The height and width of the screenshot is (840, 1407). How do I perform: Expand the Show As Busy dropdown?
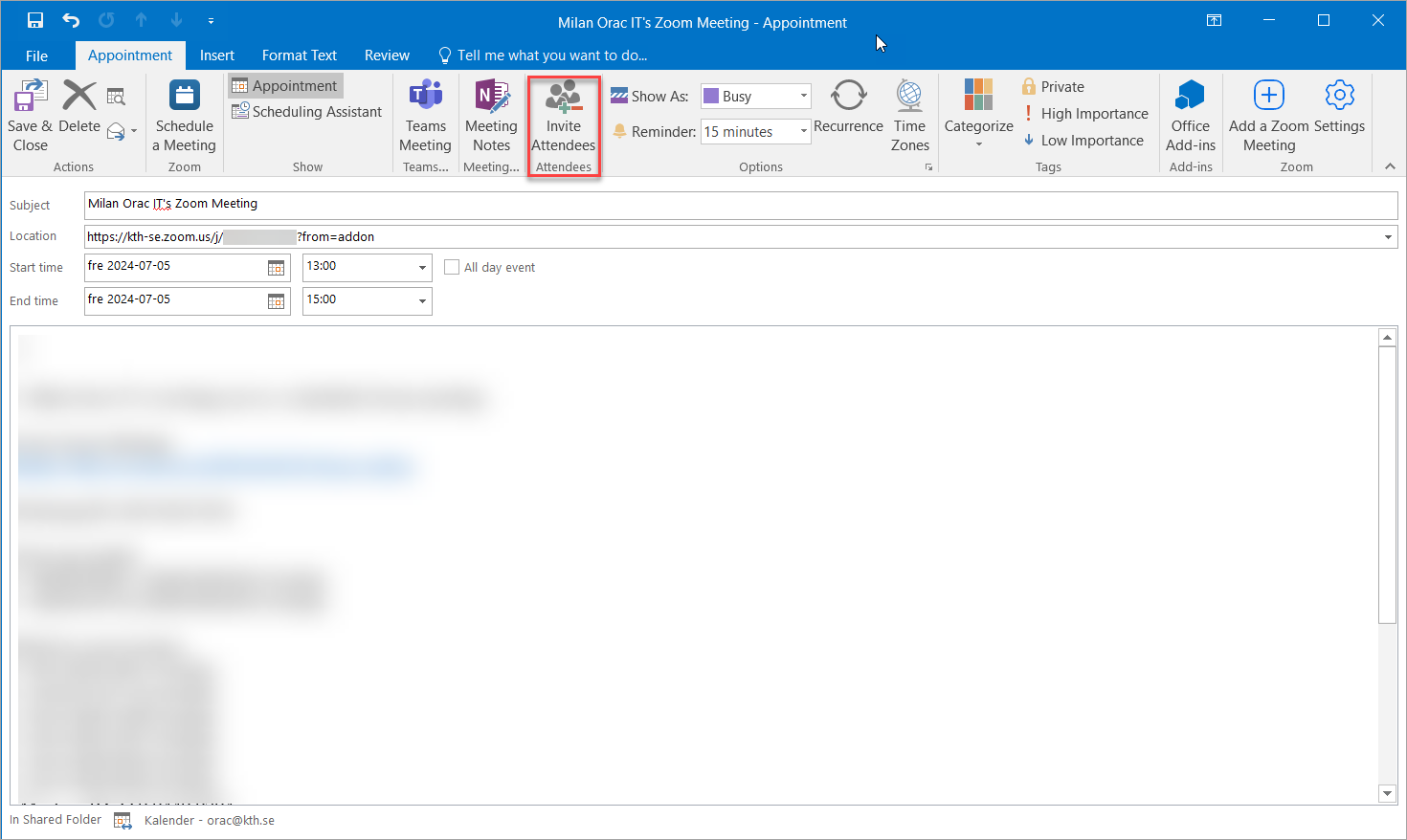(x=803, y=96)
